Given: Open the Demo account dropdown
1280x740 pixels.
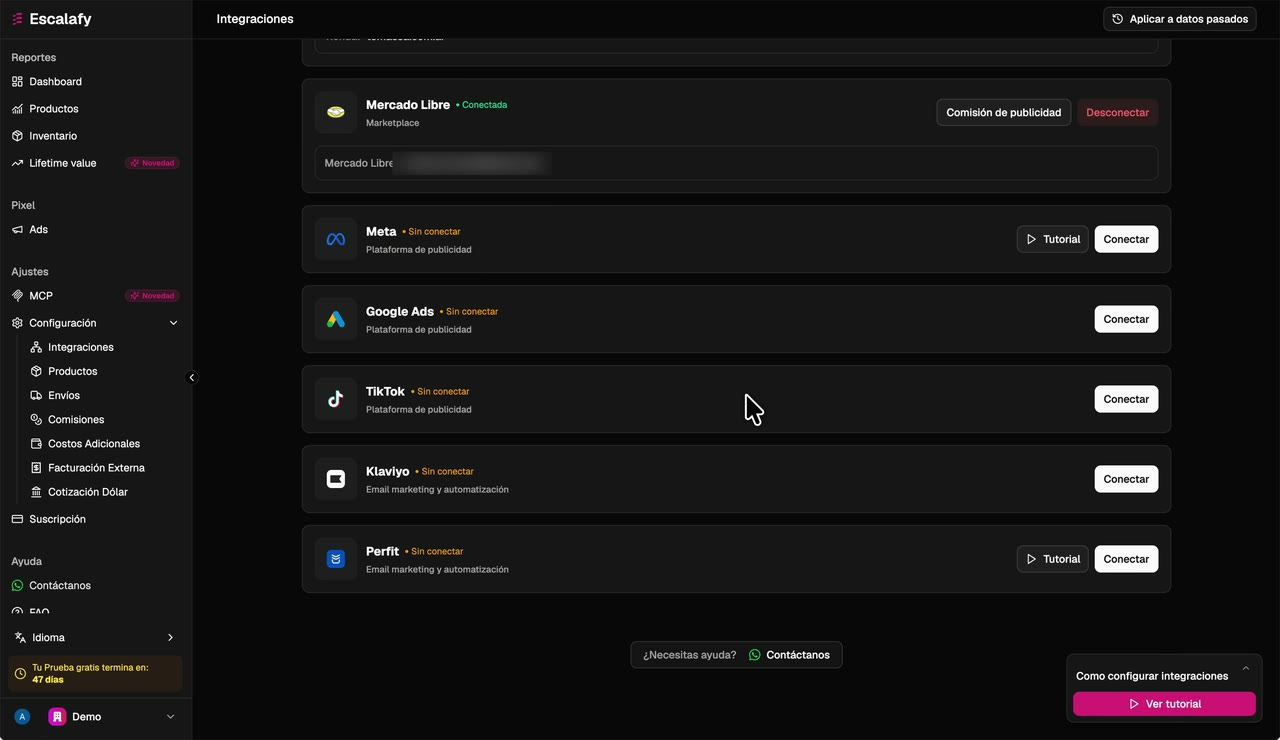Looking at the screenshot, I should click(170, 717).
